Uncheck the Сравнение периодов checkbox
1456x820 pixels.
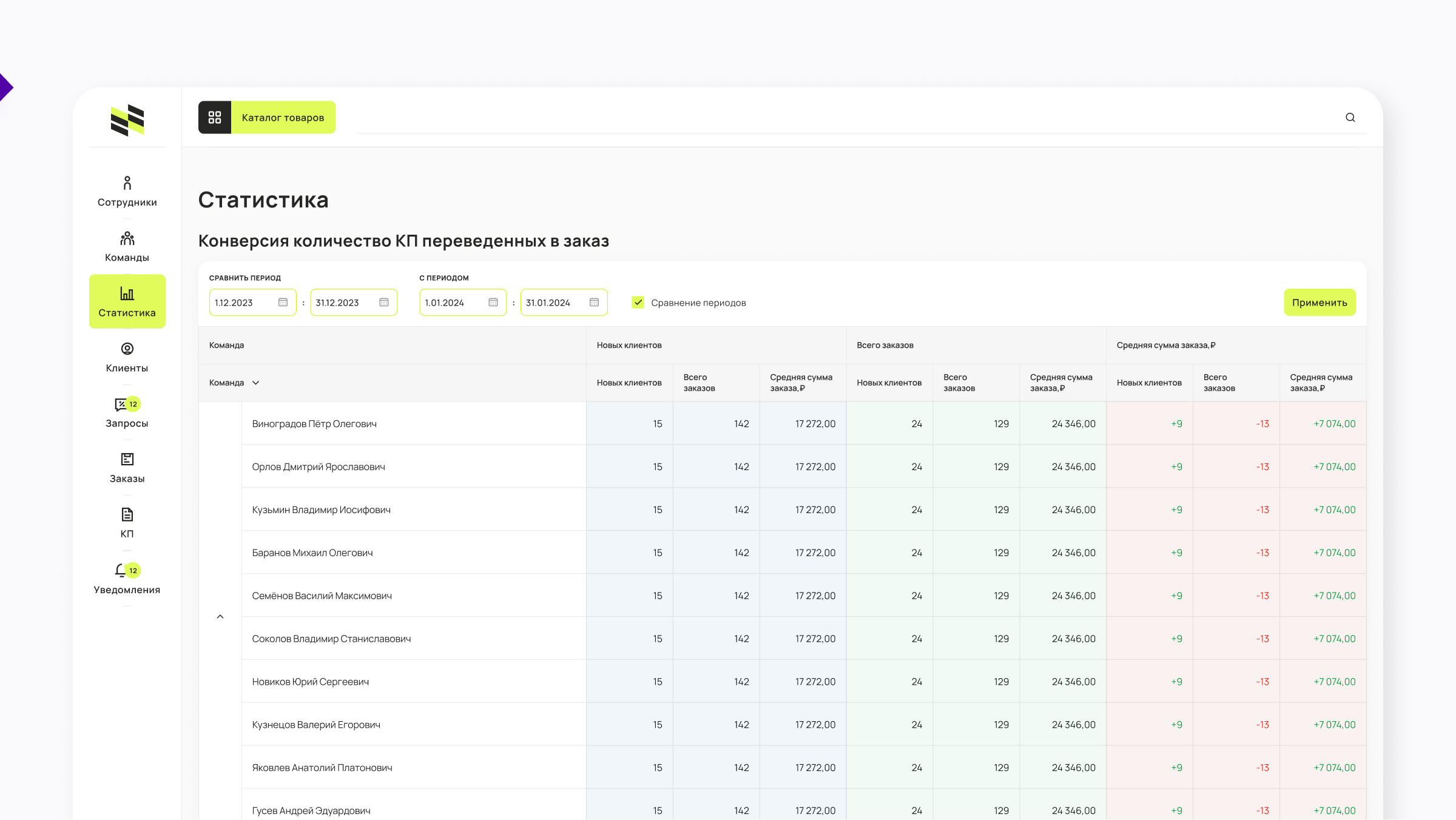638,303
